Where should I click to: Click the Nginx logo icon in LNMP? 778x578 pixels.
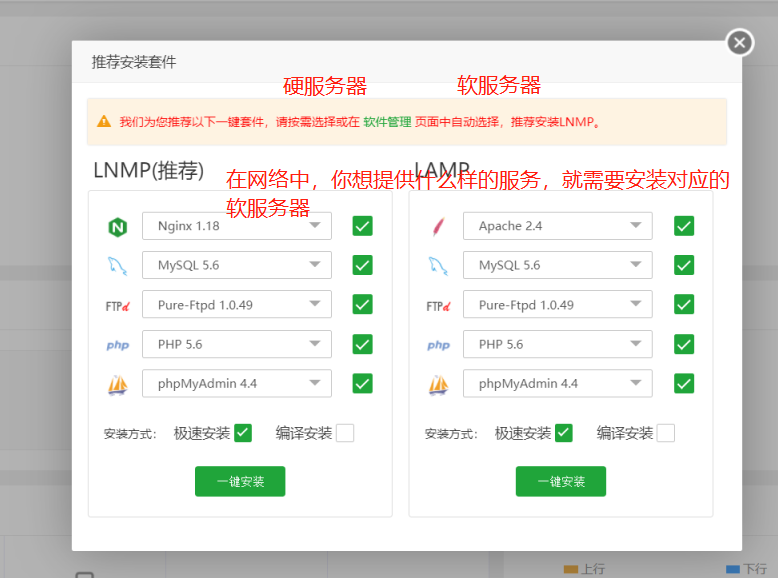point(118,227)
